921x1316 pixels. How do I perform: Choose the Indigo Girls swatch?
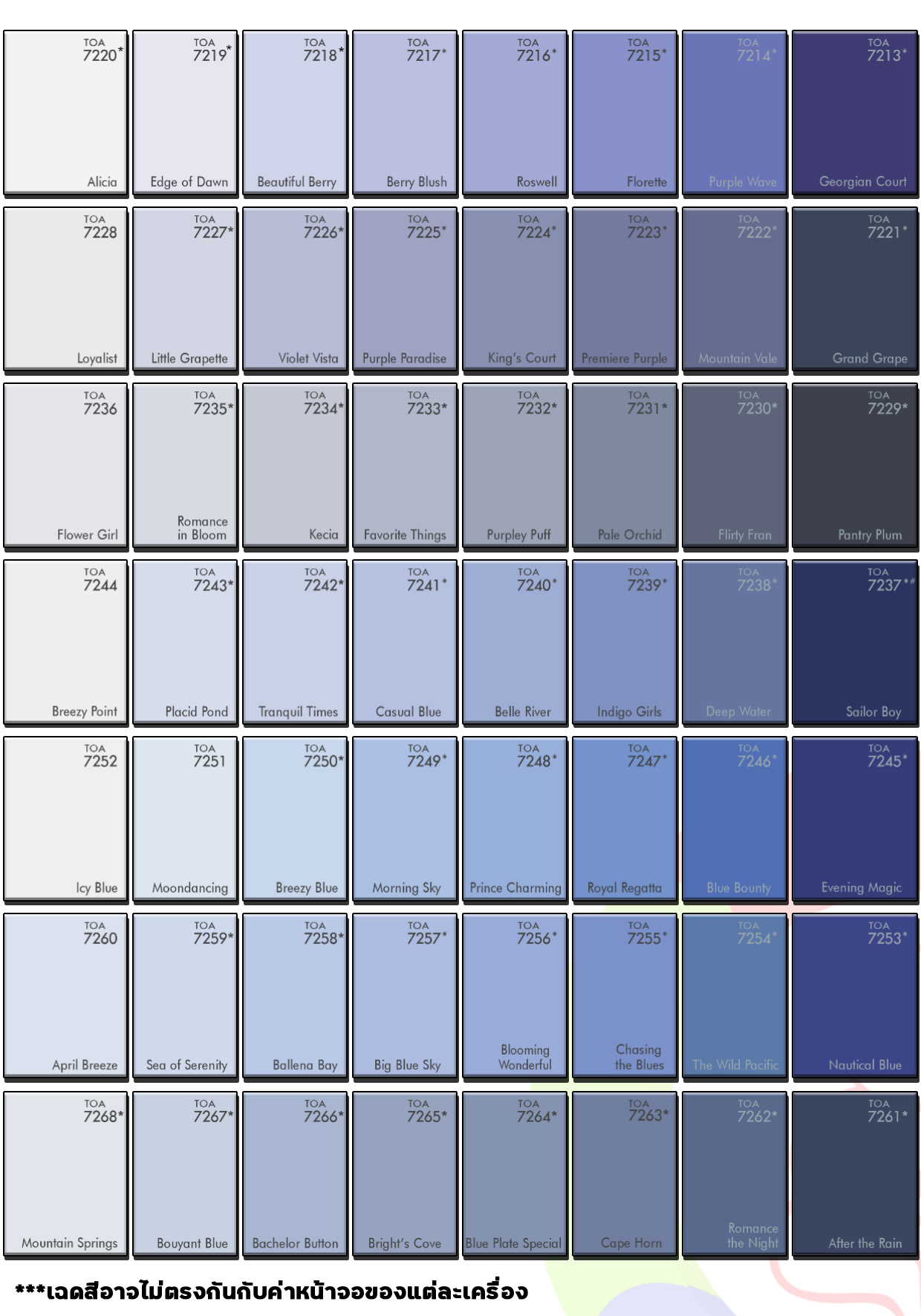[625, 642]
